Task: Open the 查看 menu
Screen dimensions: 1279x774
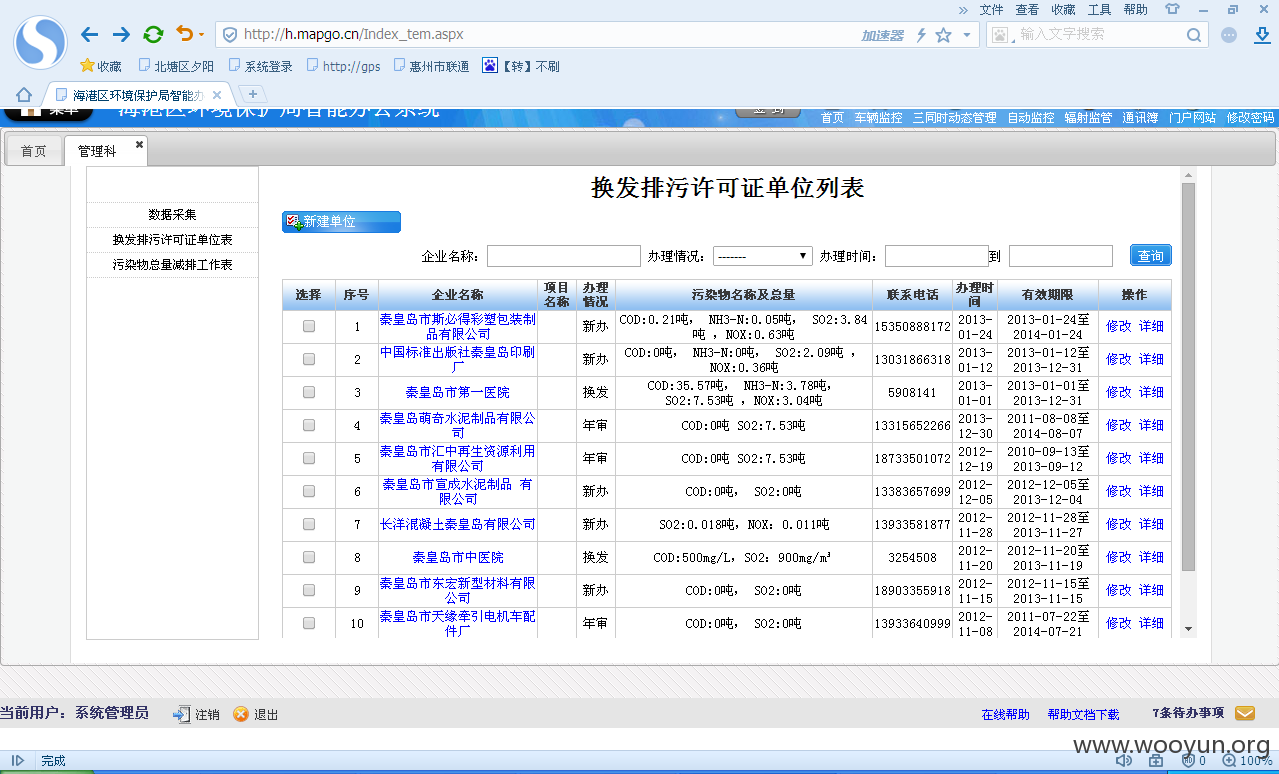Action: [1027, 9]
